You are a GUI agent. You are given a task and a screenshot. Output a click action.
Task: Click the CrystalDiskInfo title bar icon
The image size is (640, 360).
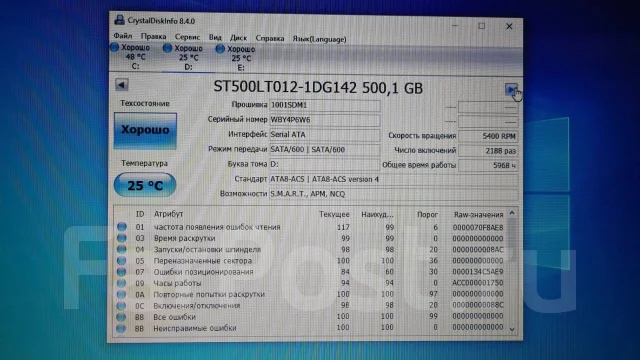tap(119, 20)
